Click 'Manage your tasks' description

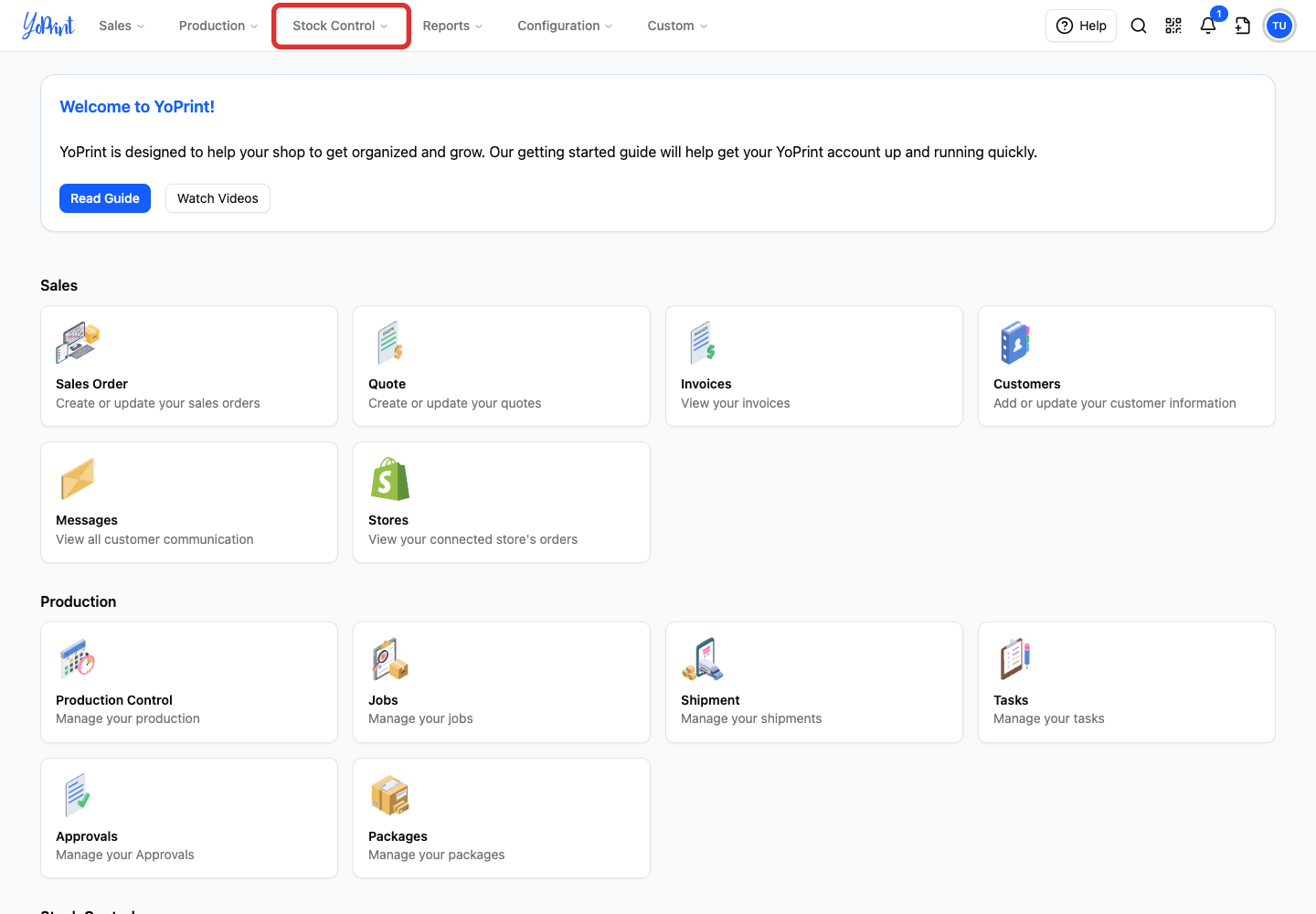click(1049, 718)
